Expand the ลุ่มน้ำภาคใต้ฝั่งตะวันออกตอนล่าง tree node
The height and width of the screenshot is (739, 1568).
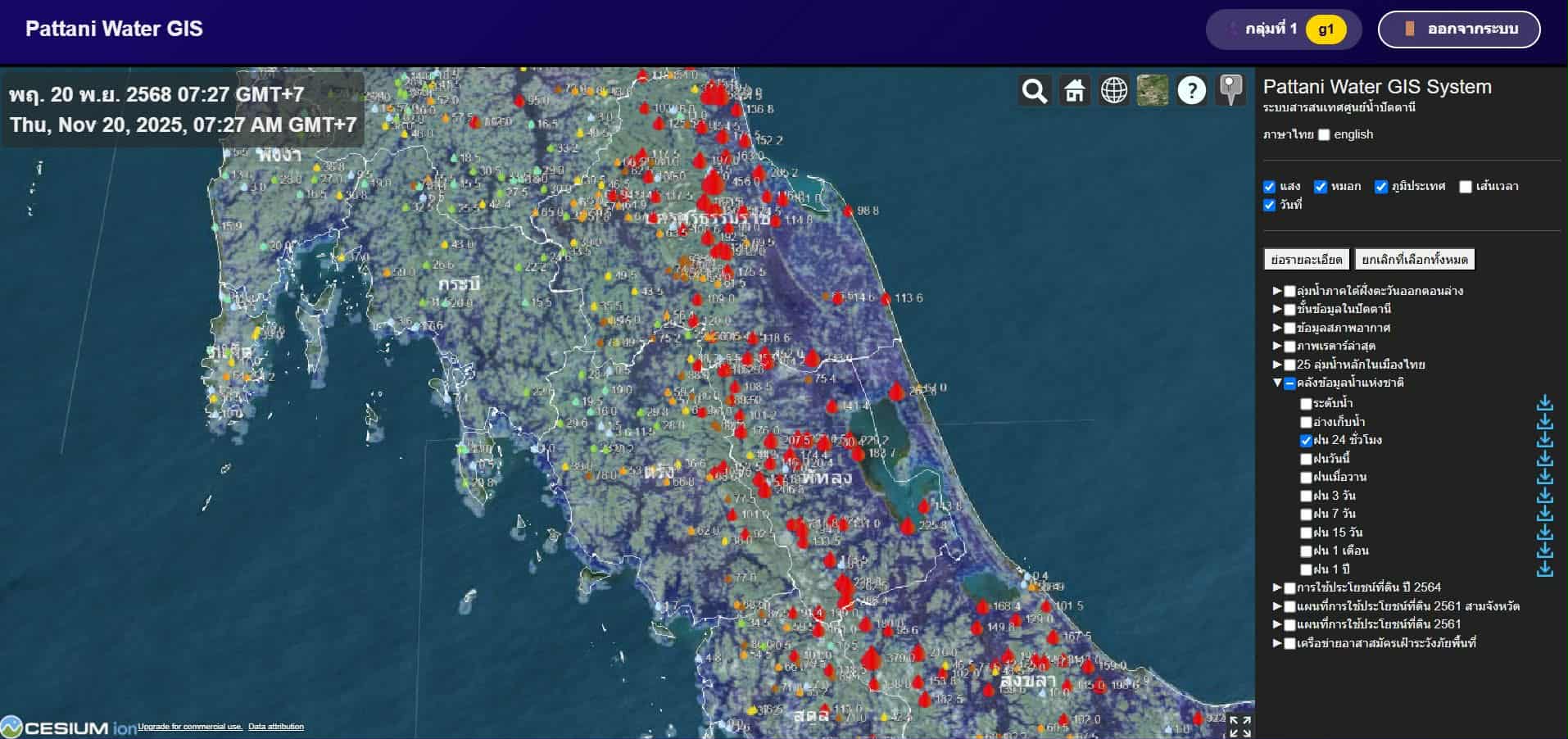point(1277,291)
